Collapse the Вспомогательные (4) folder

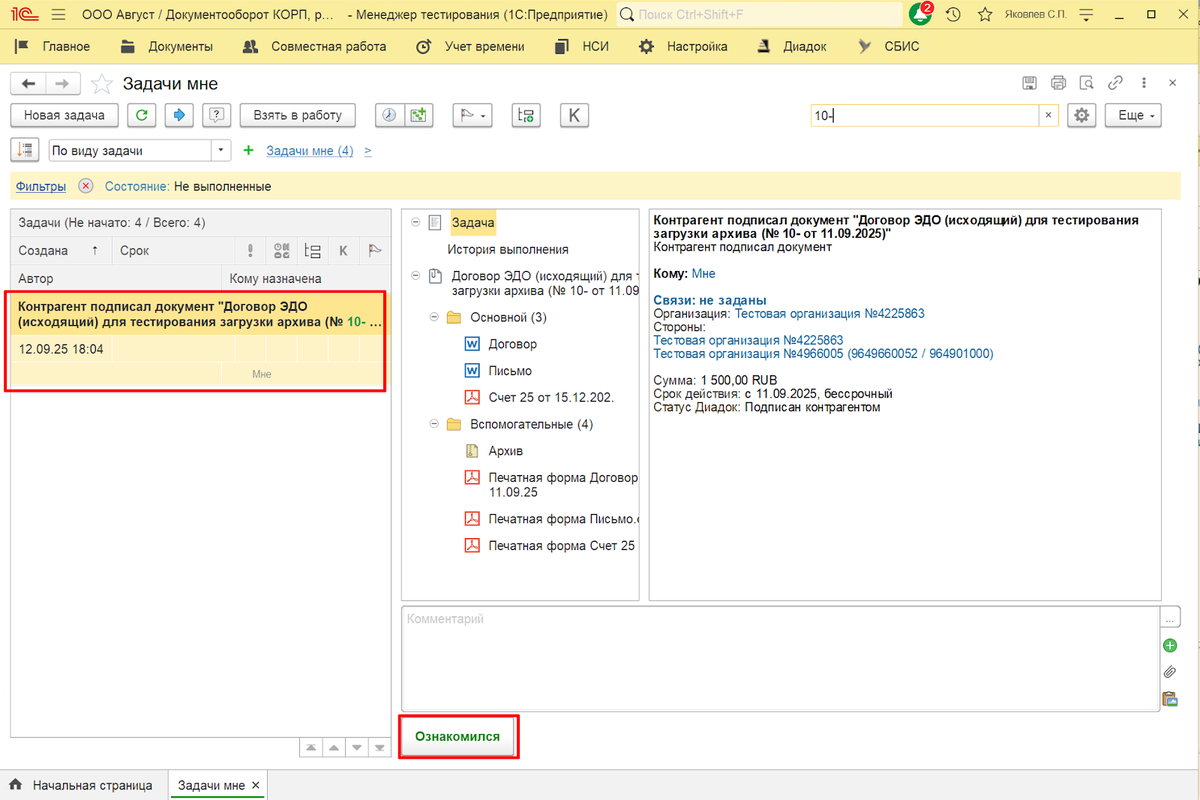click(x=435, y=424)
